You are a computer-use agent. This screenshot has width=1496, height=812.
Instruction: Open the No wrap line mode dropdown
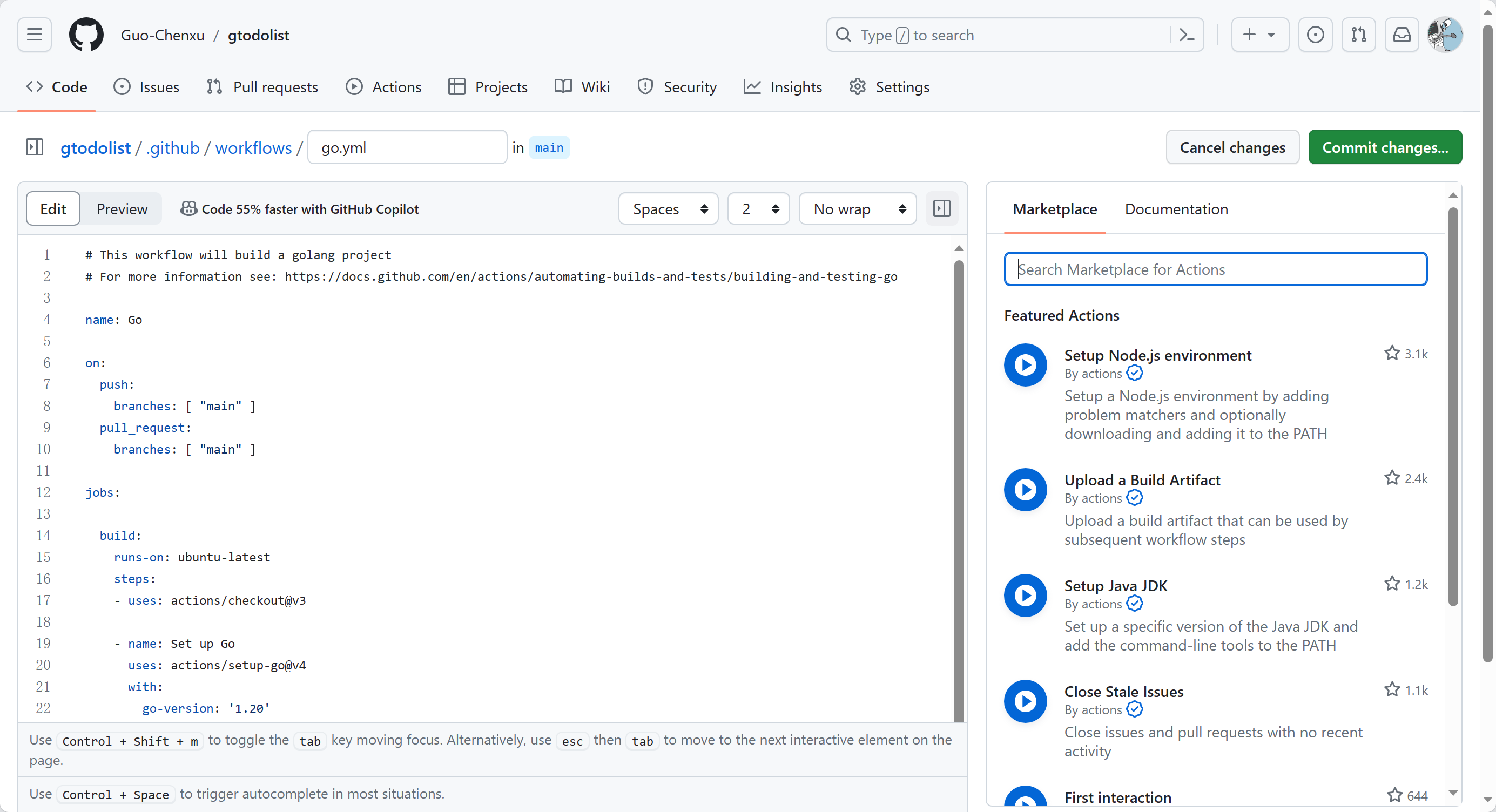(858, 209)
